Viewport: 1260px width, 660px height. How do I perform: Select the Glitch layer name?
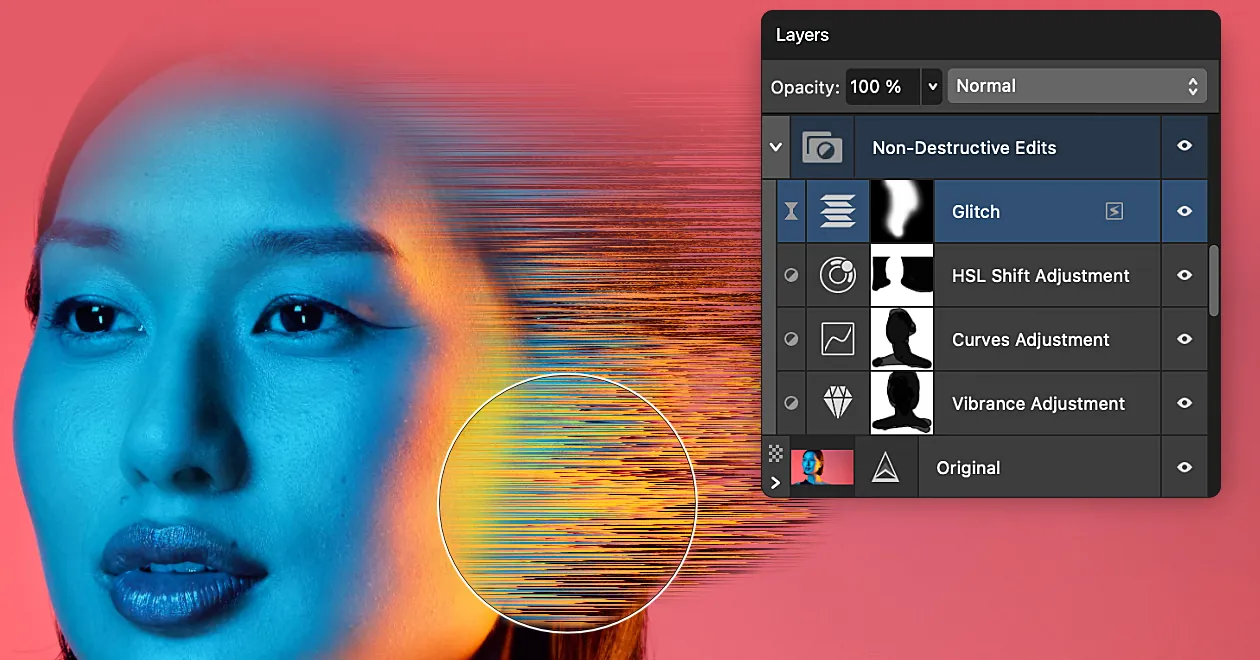click(x=976, y=211)
